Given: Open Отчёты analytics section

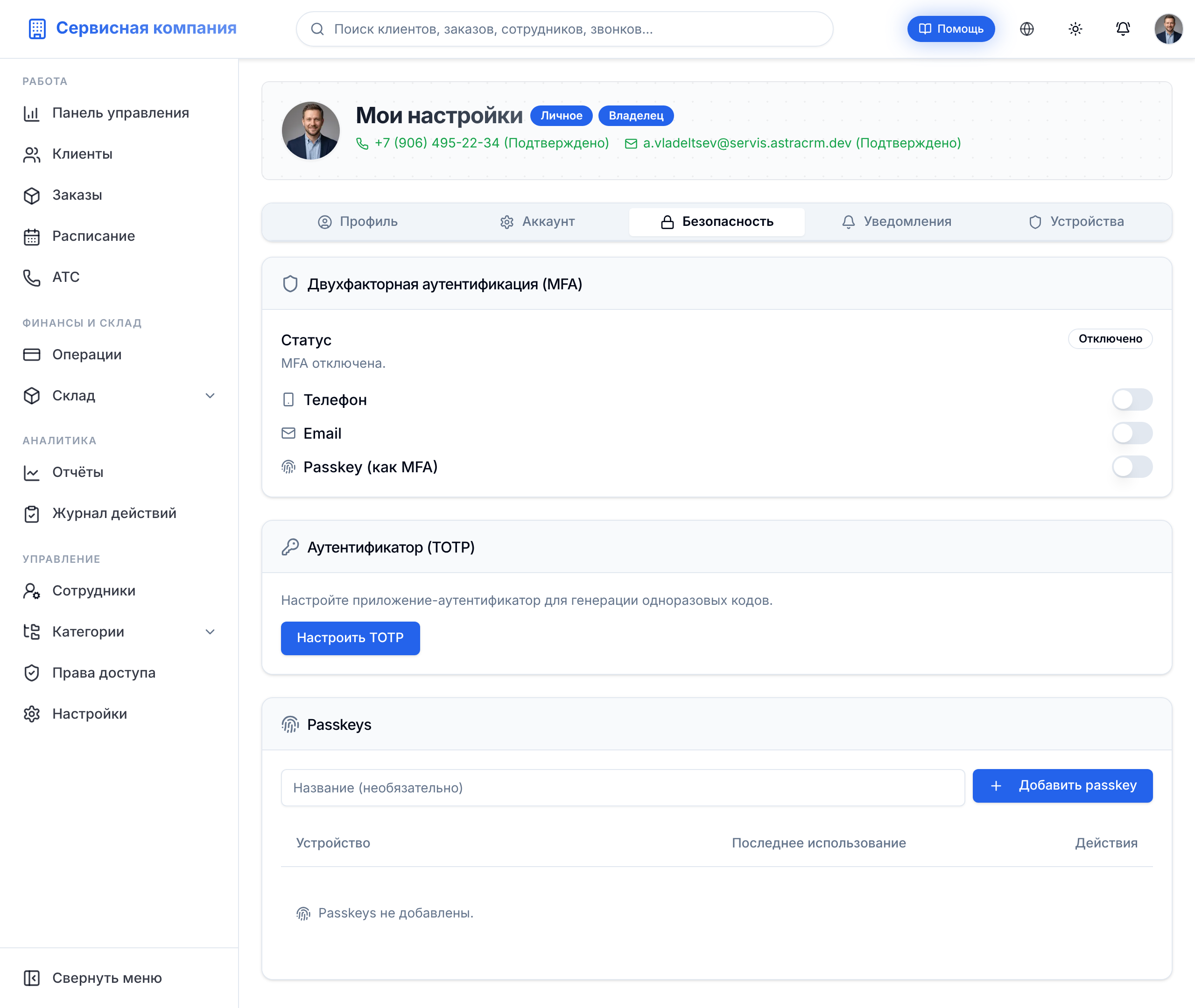Looking at the screenshot, I should pos(119,473).
